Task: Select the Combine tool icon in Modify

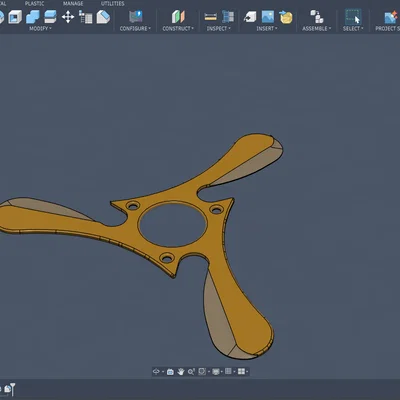Action: [33, 17]
